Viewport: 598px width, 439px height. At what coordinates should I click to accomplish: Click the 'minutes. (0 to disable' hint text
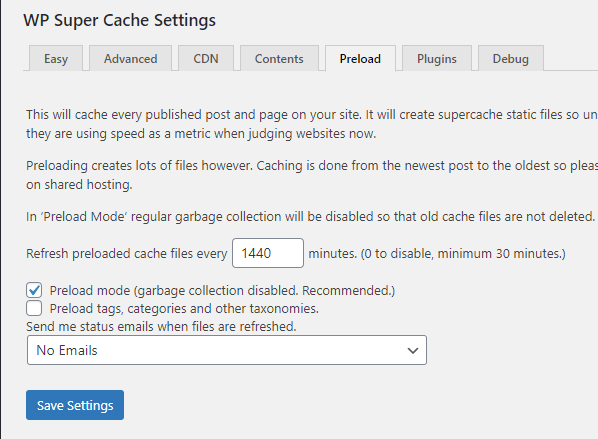pyautogui.click(x=437, y=254)
